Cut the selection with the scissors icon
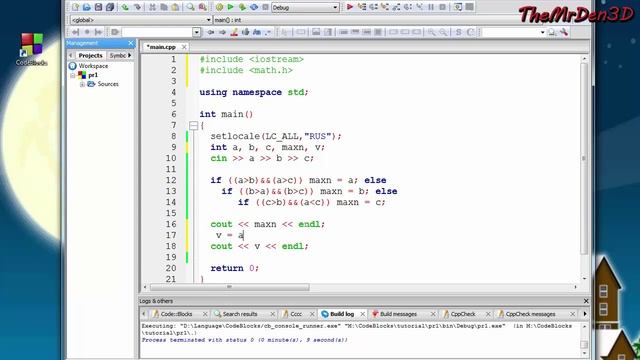 (152, 7)
